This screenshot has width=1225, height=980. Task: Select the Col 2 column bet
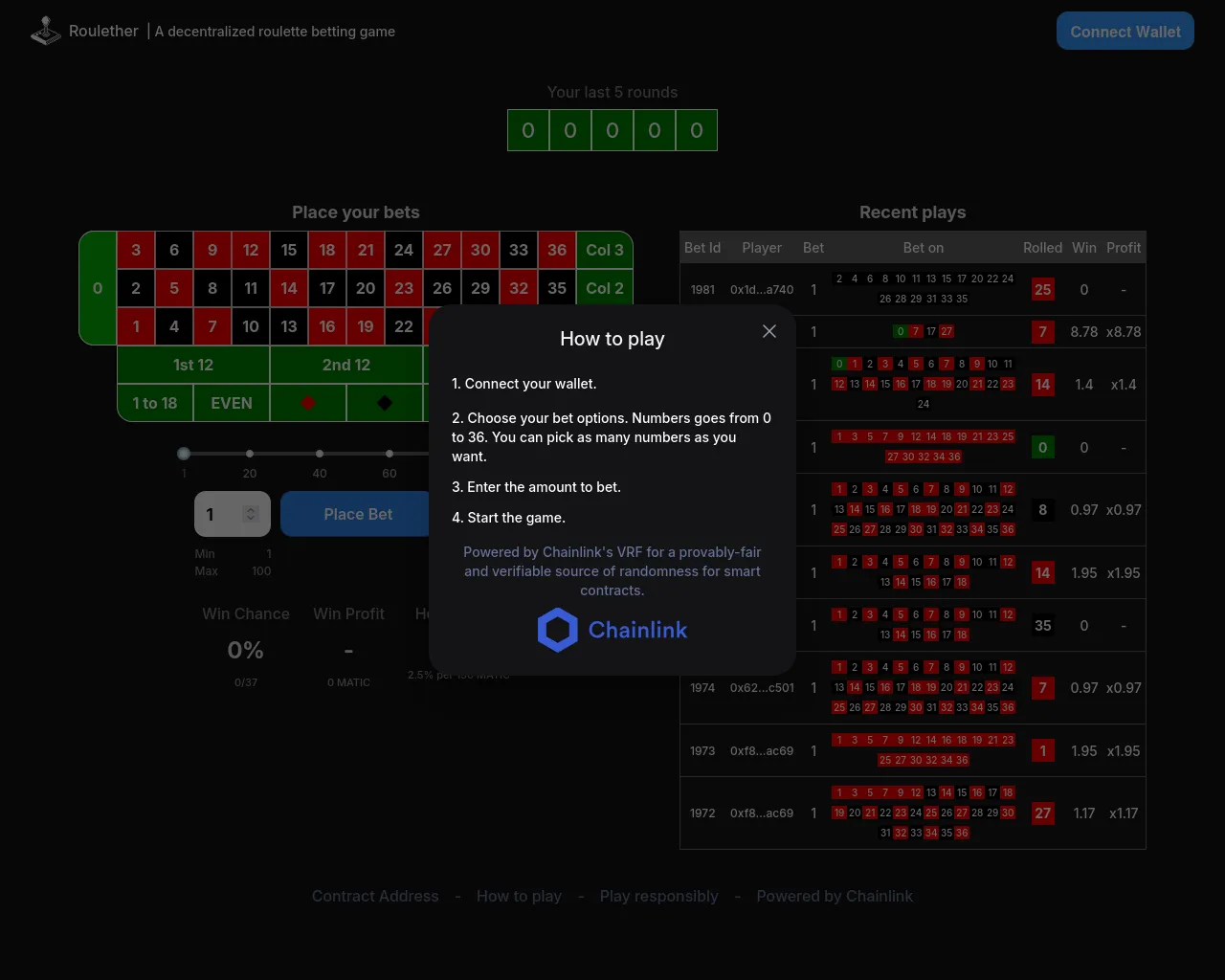(605, 288)
